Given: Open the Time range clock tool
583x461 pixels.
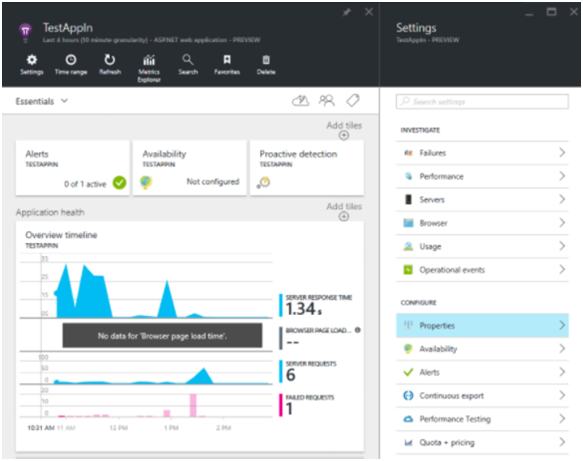Looking at the screenshot, I should (x=71, y=64).
